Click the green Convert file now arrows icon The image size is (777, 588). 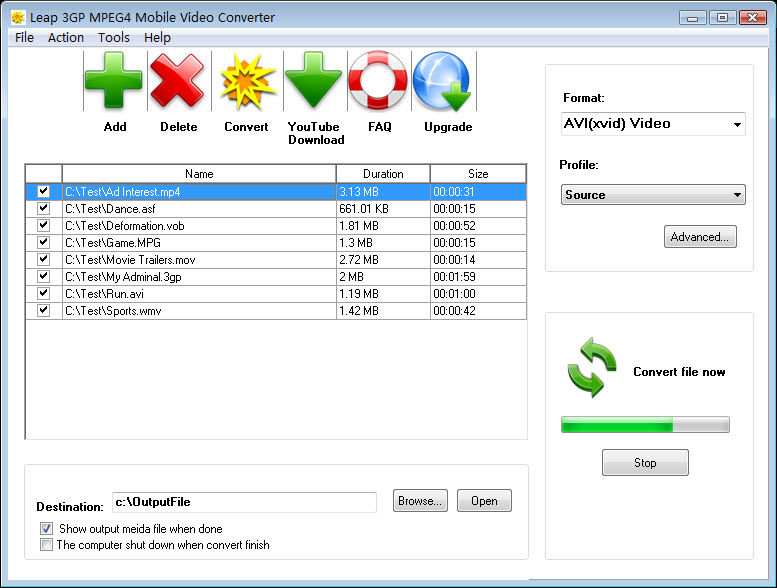click(x=592, y=368)
